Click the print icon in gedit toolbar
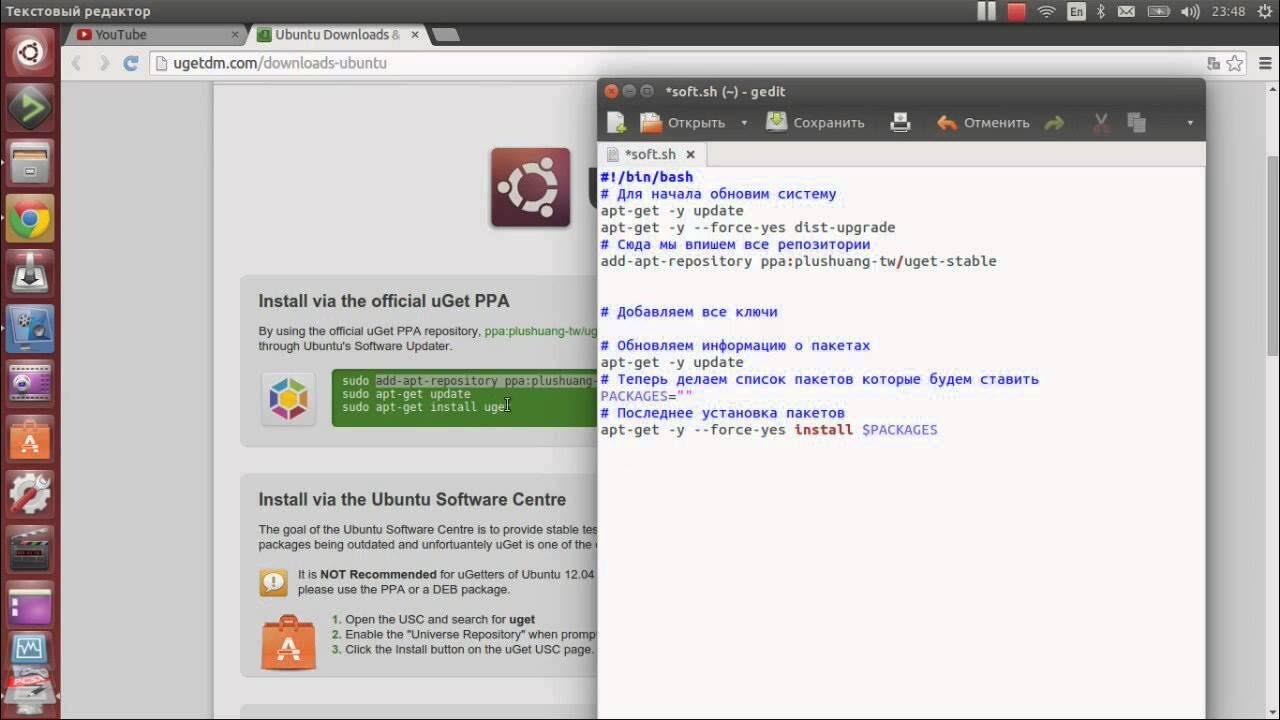Image resolution: width=1280 pixels, height=720 pixels. (x=901, y=123)
